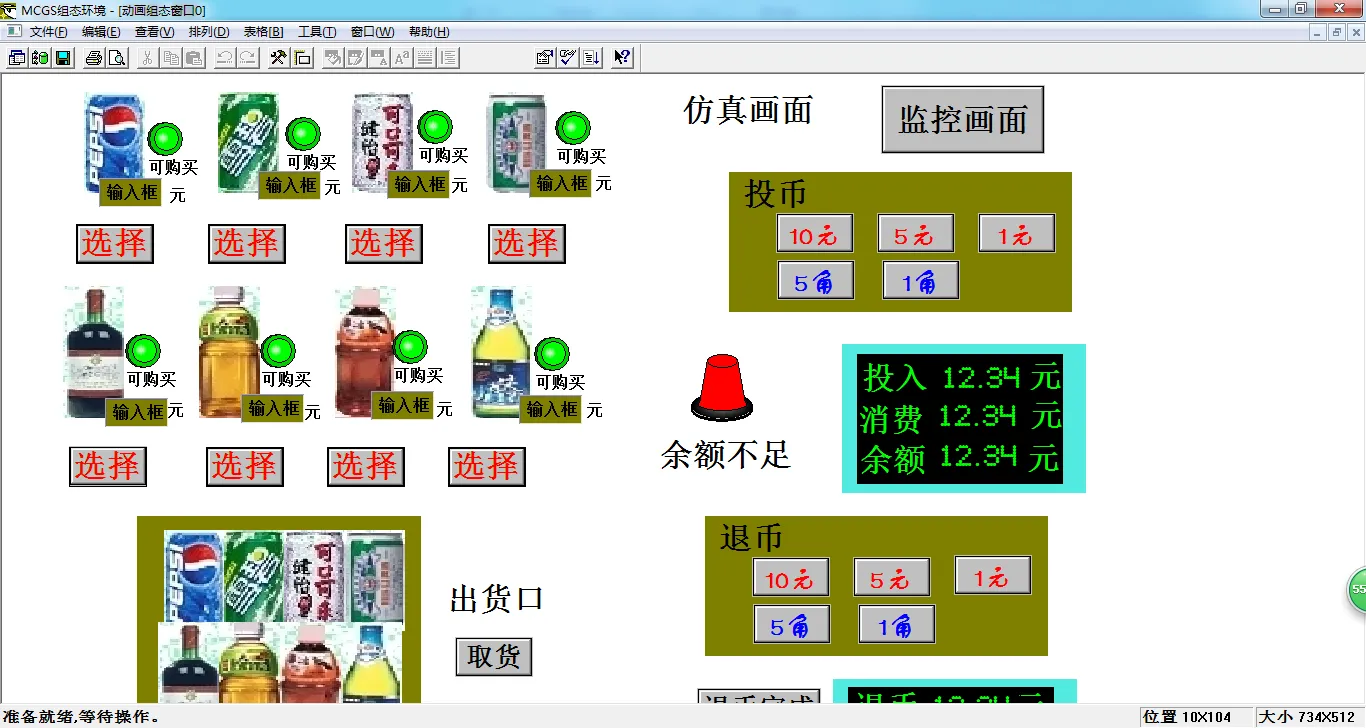Open the 工具(T) menu
Image resolution: width=1366 pixels, height=728 pixels.
[316, 31]
